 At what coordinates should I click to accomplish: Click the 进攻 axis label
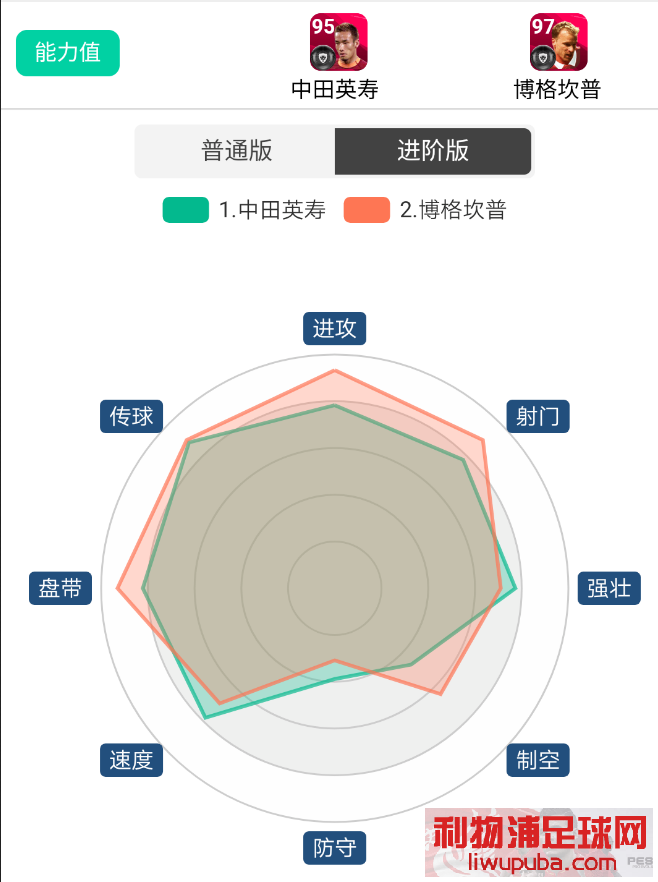tap(335, 328)
